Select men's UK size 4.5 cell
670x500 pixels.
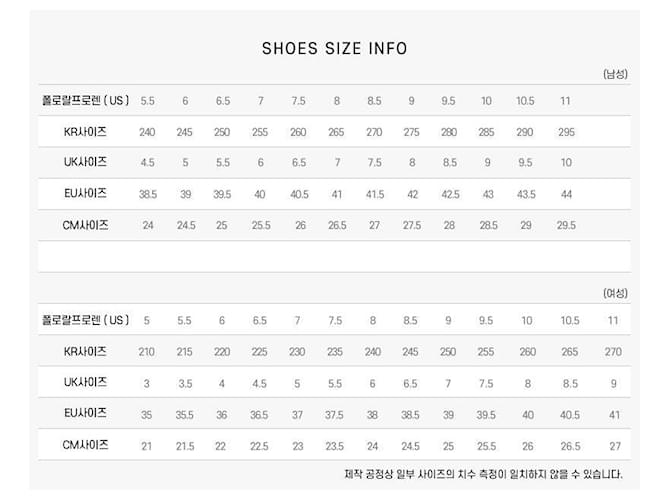(147, 162)
